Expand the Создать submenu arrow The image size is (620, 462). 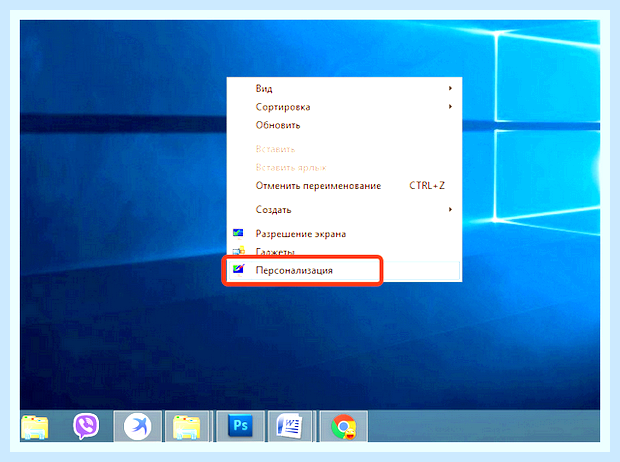(x=450, y=209)
